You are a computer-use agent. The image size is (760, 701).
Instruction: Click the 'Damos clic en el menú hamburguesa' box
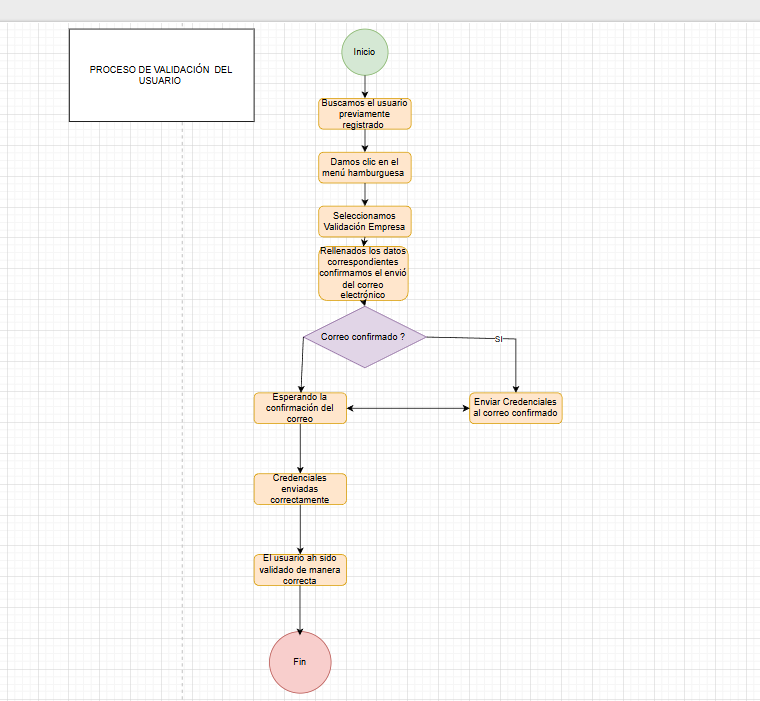[x=364, y=167]
